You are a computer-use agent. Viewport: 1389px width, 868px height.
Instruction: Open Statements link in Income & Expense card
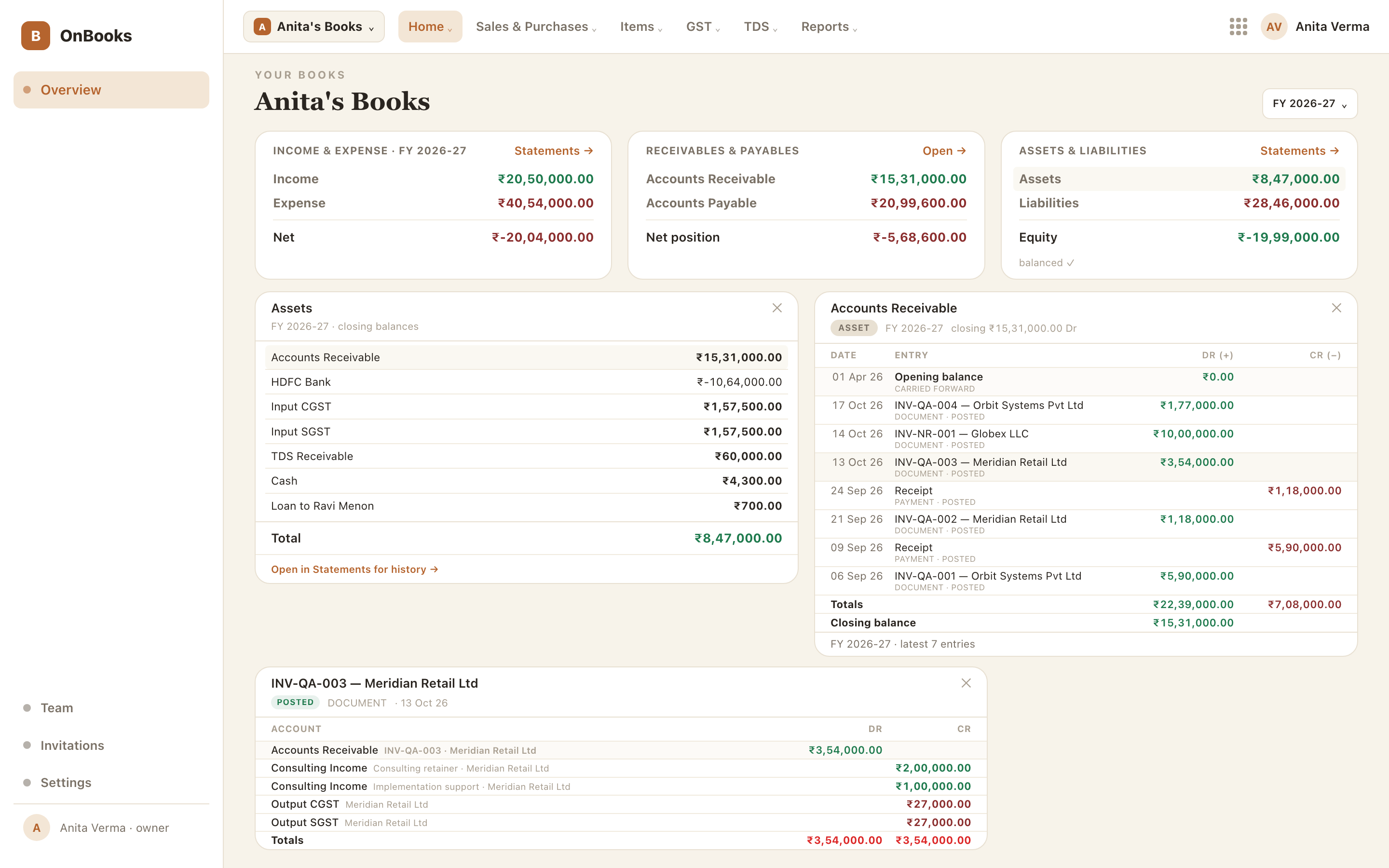pyautogui.click(x=553, y=151)
